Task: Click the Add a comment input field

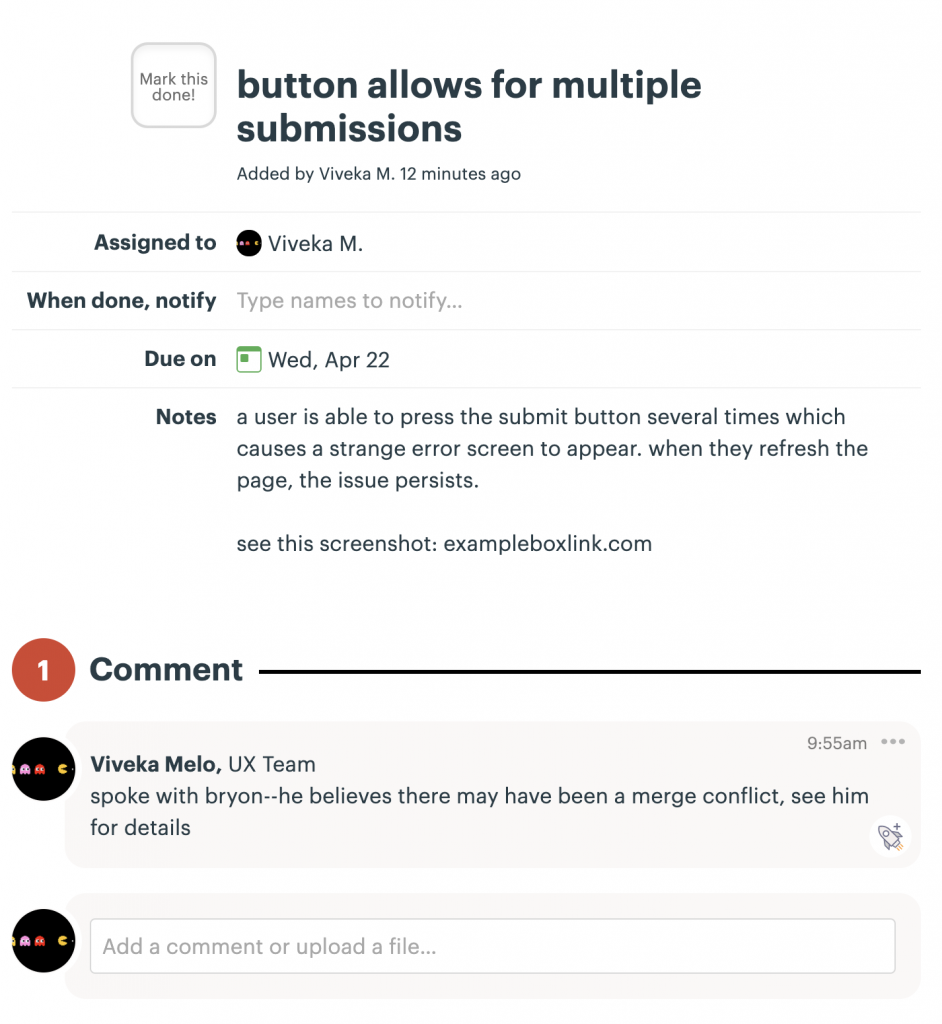Action: point(493,945)
